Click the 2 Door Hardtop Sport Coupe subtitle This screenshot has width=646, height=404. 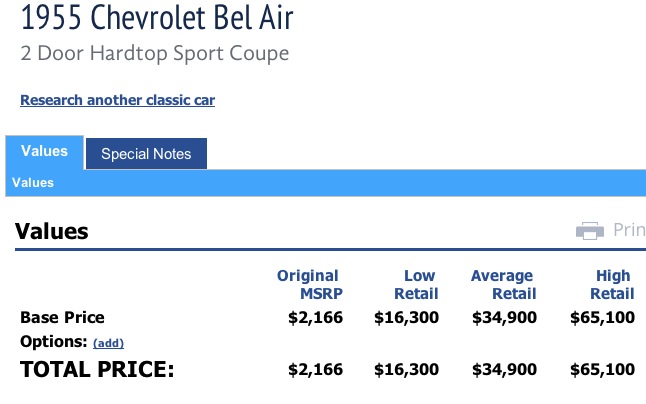point(154,54)
